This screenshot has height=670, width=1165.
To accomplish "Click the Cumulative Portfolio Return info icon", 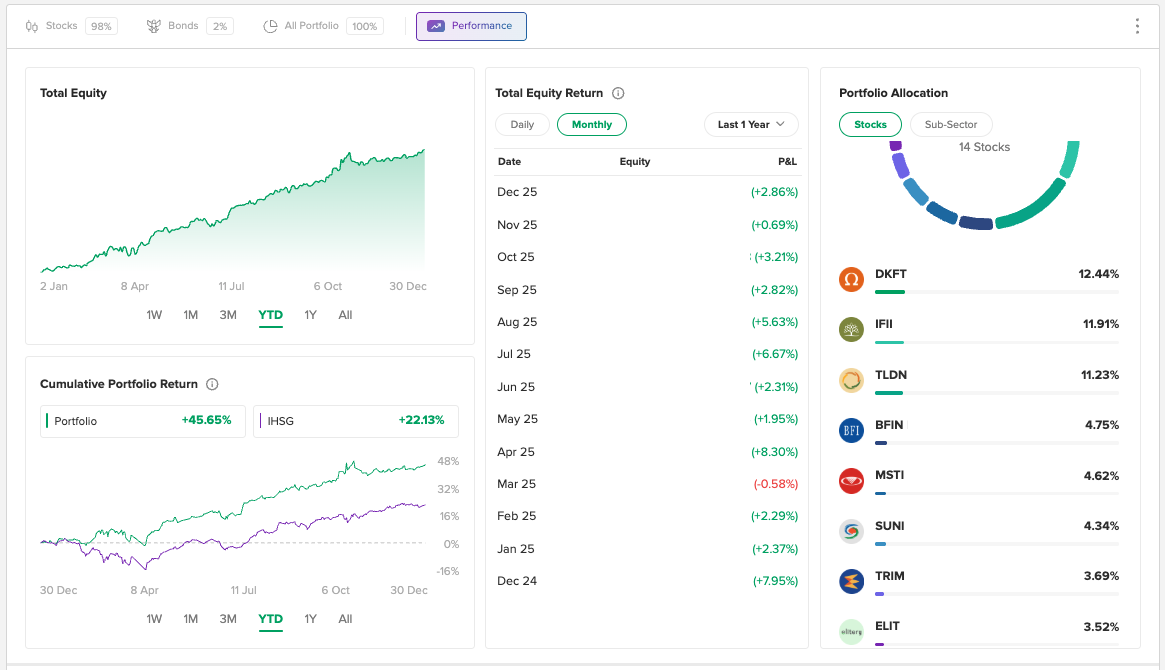I will [212, 384].
